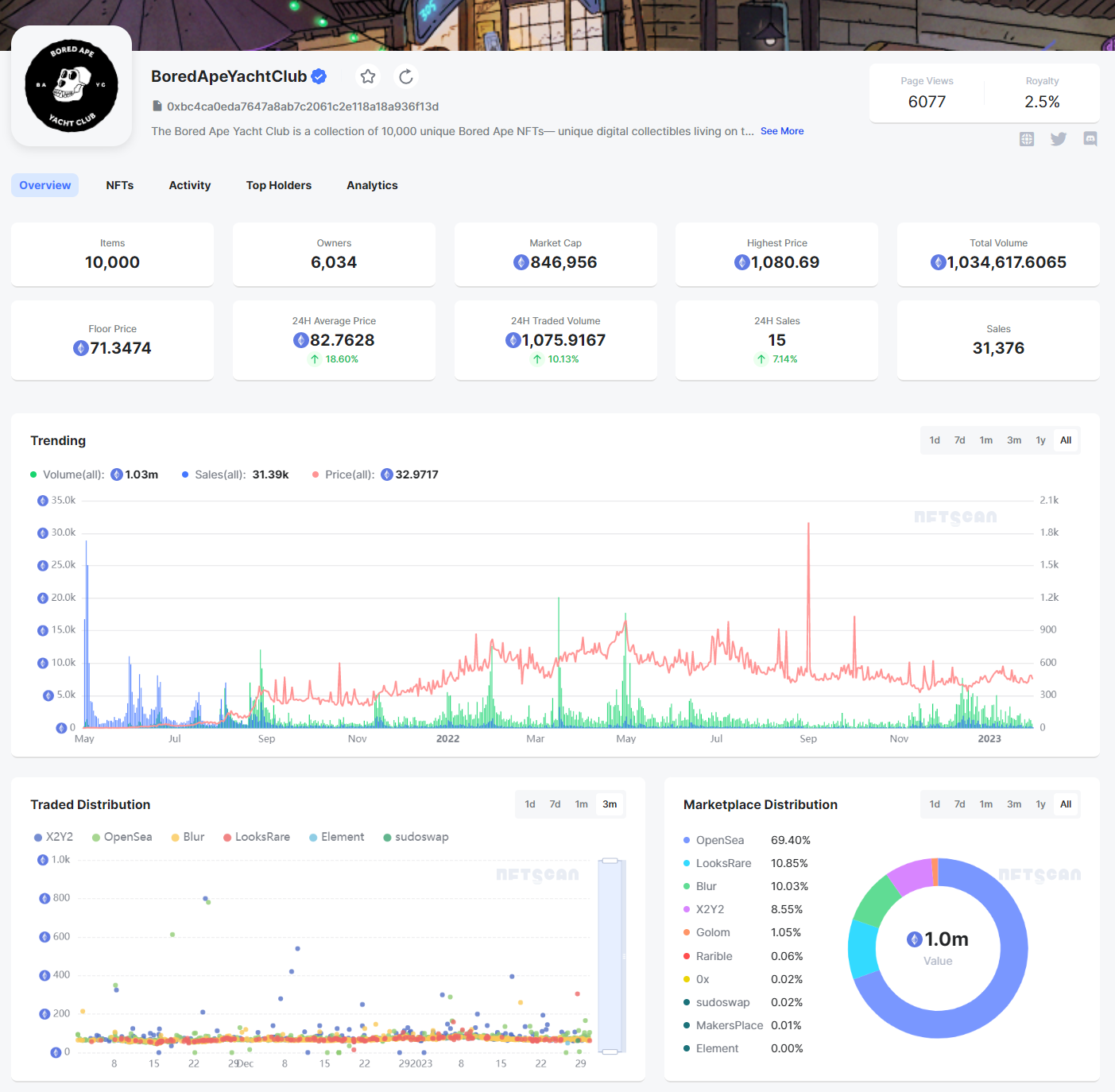
Task: Select 1m range in Marketplace Distribution
Action: (986, 804)
